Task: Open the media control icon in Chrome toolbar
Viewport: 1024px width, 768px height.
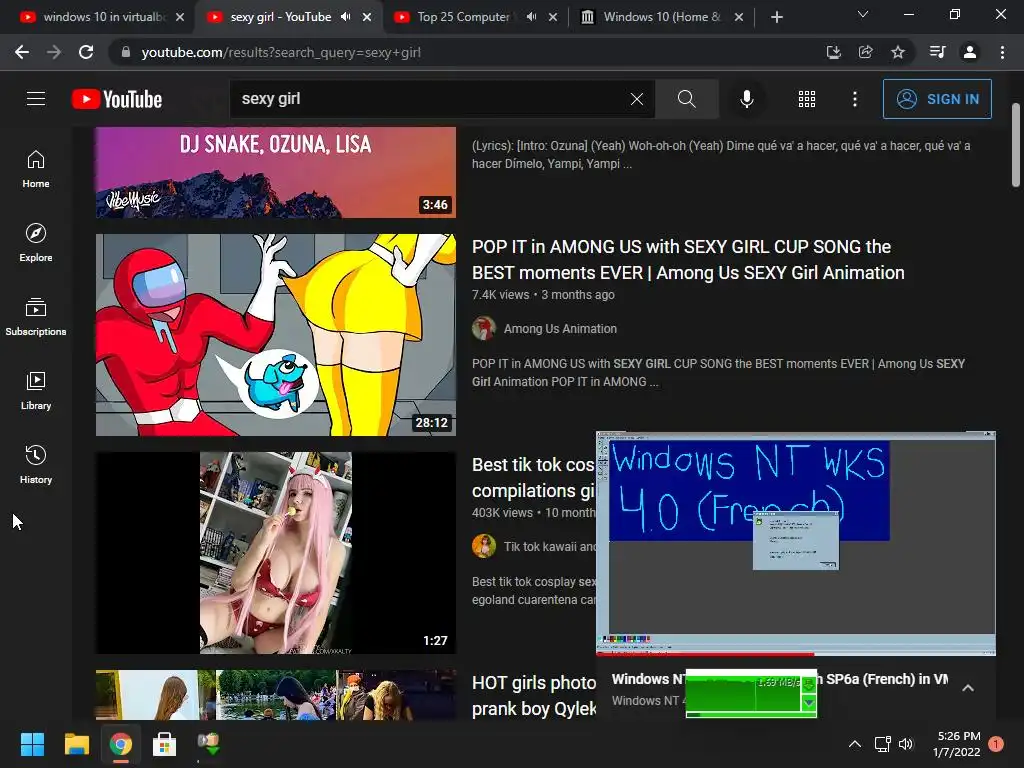Action: (x=937, y=52)
